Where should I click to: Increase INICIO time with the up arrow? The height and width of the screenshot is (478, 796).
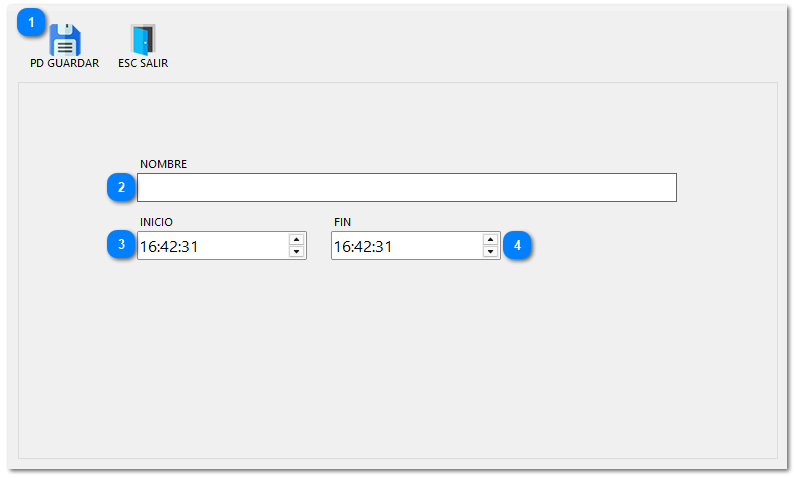296,239
